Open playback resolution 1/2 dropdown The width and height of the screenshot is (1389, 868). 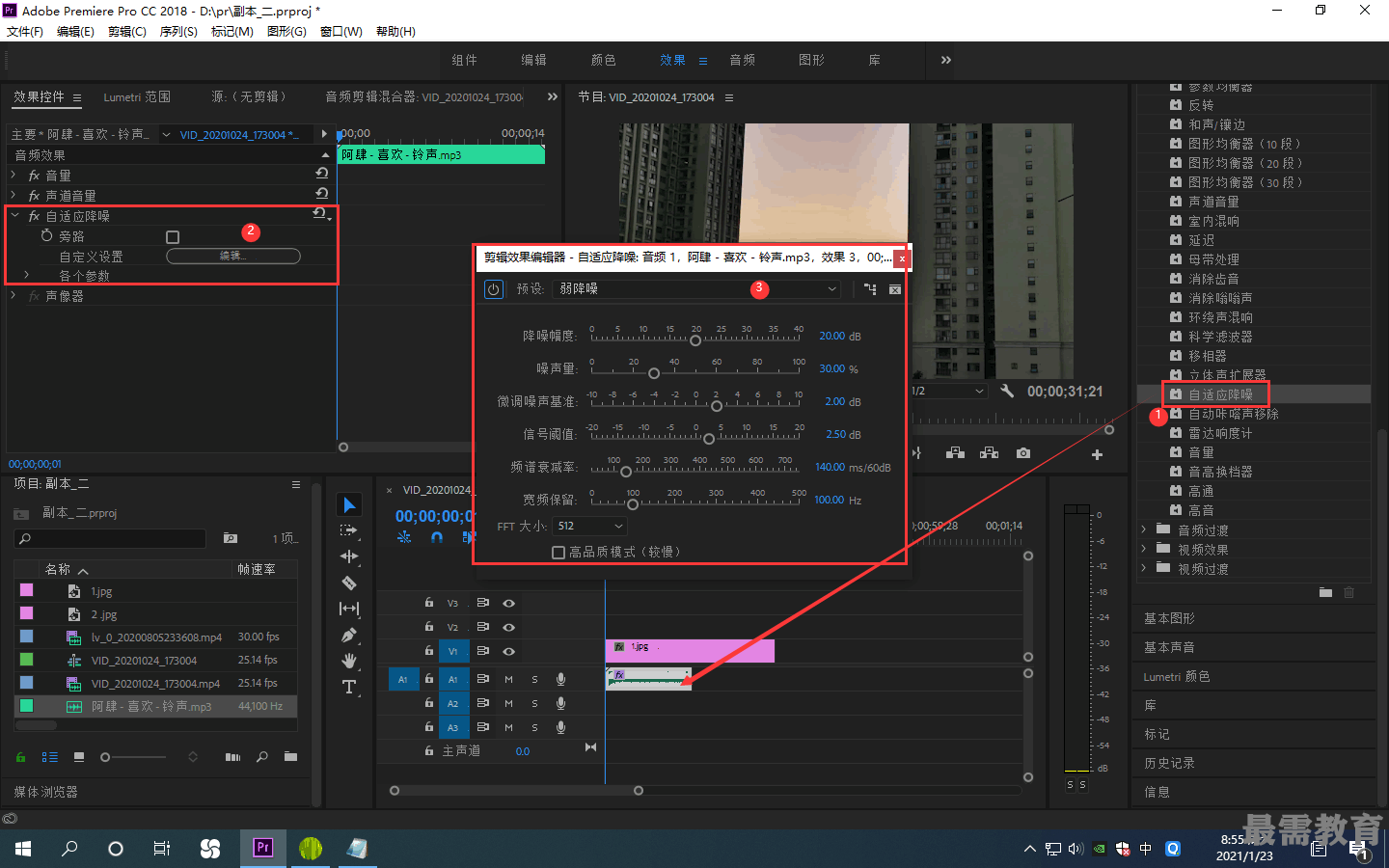tap(949, 391)
